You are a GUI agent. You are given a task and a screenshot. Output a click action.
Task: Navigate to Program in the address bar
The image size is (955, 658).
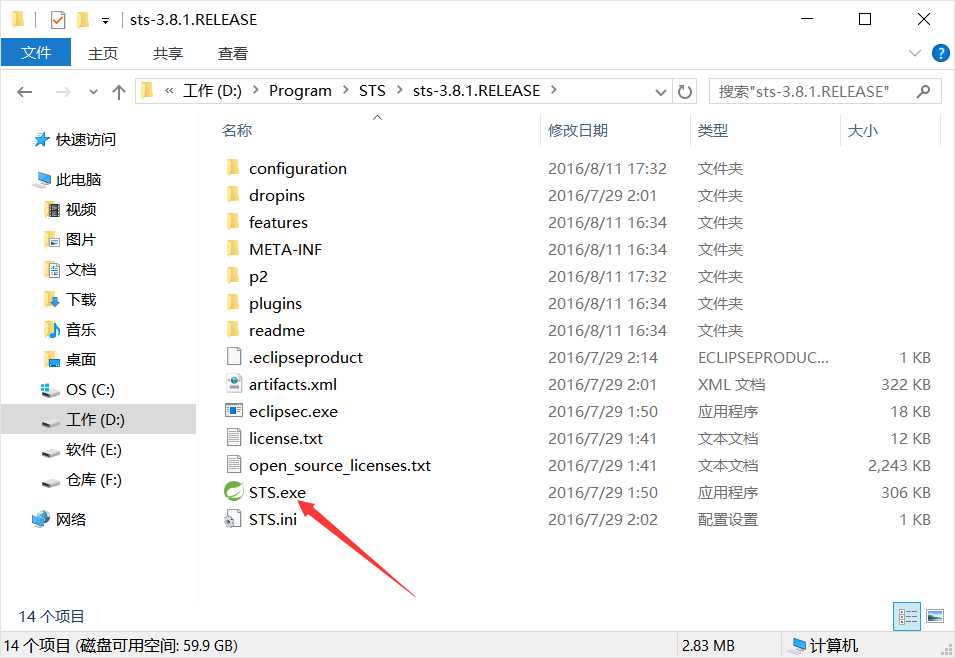300,91
